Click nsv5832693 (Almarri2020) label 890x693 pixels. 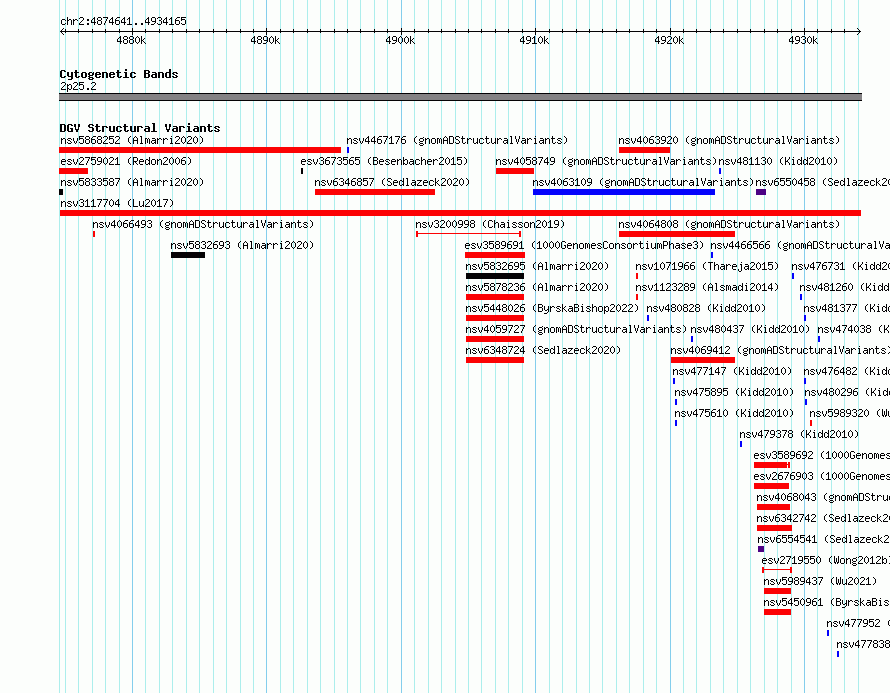pyautogui.click(x=242, y=245)
